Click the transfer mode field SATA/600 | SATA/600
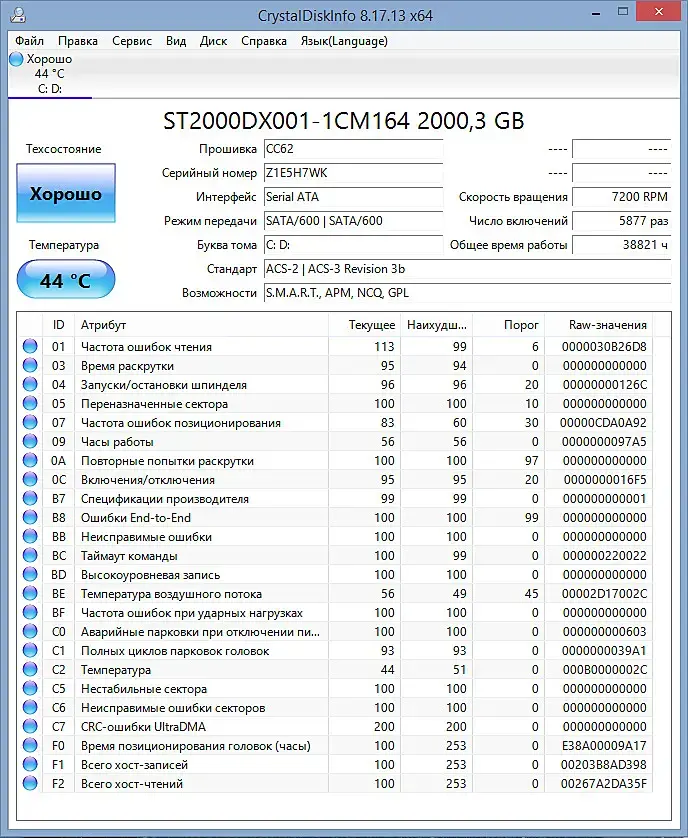The image size is (688, 838). coord(353,221)
